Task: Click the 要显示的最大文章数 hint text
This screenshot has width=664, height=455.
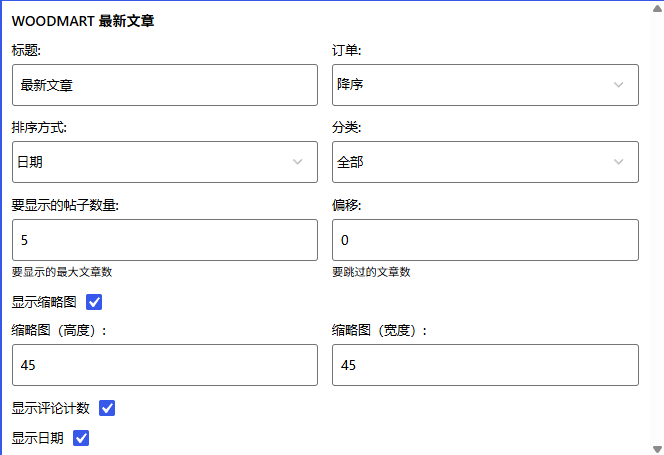Action: (62, 272)
